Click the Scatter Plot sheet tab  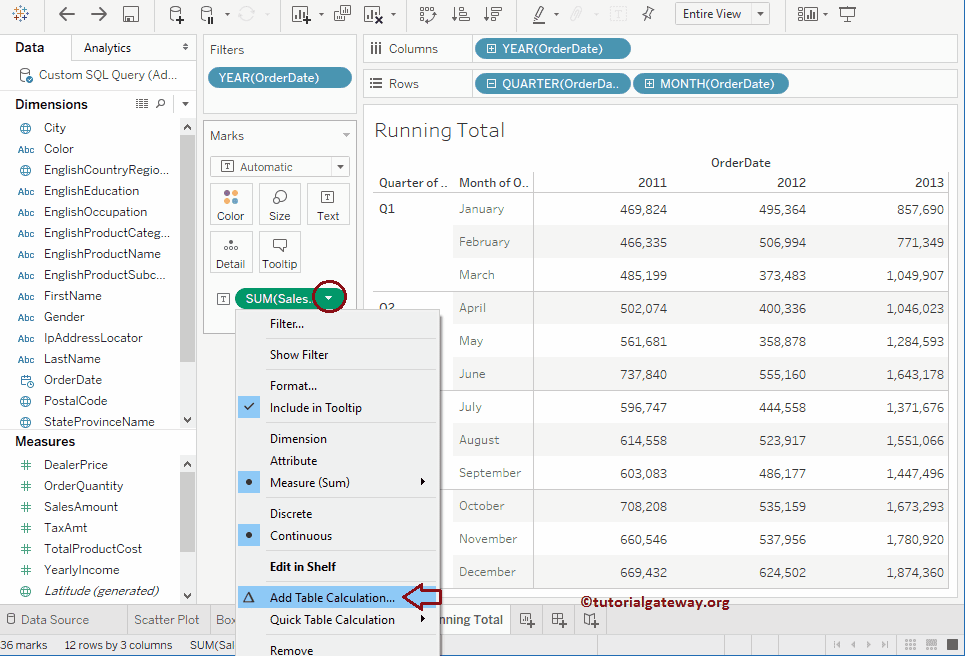[x=166, y=620]
